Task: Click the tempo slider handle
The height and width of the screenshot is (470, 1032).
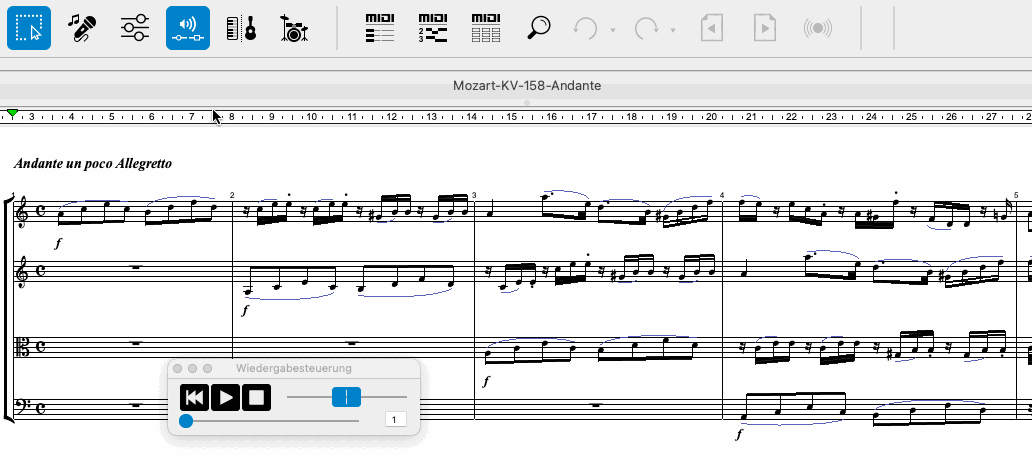Action: [346, 397]
